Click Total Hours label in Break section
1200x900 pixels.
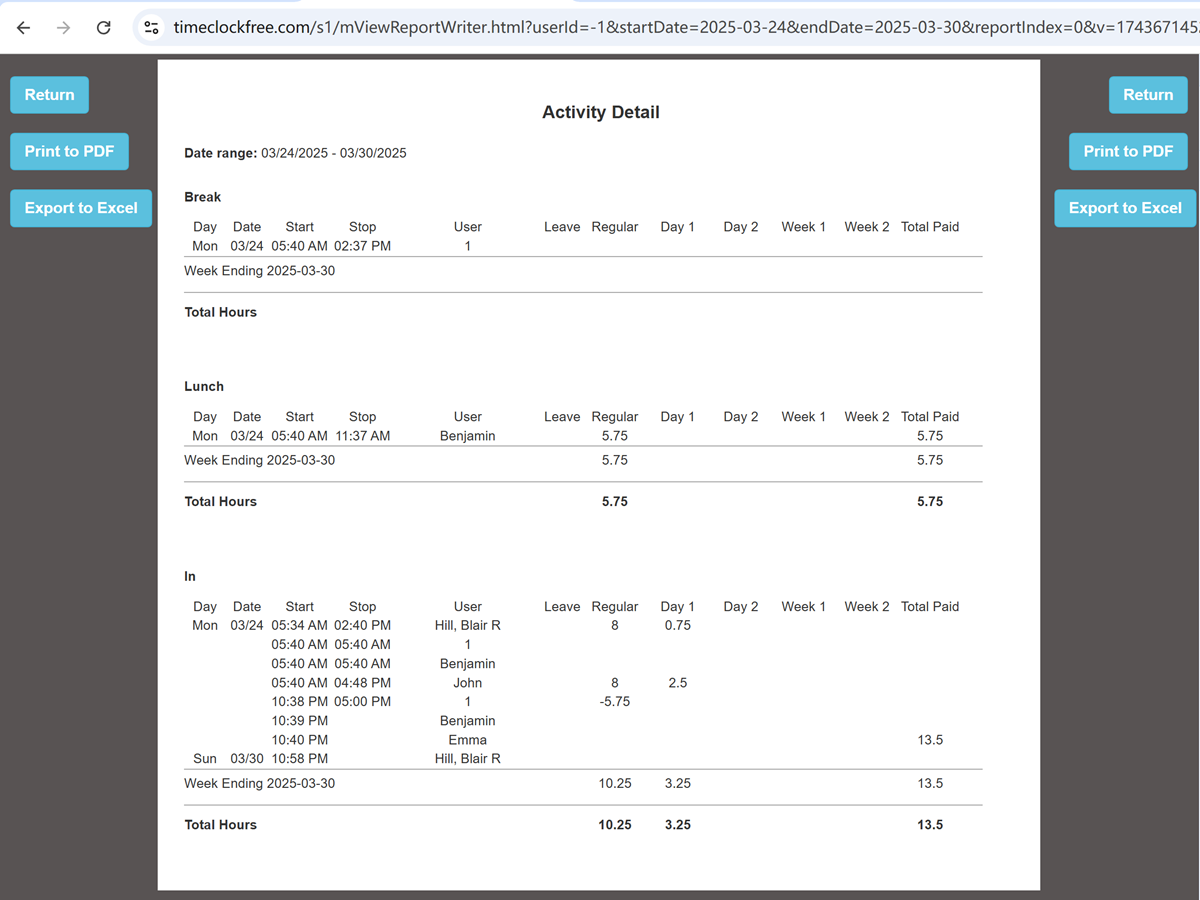tap(221, 312)
